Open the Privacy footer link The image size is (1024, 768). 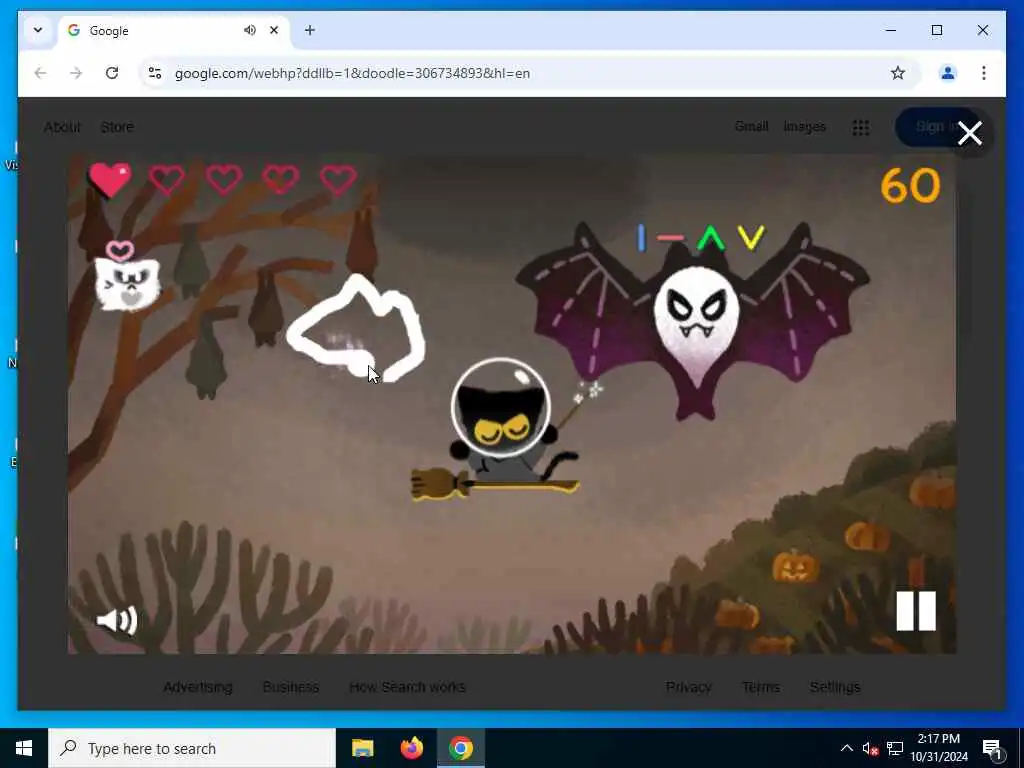688,687
